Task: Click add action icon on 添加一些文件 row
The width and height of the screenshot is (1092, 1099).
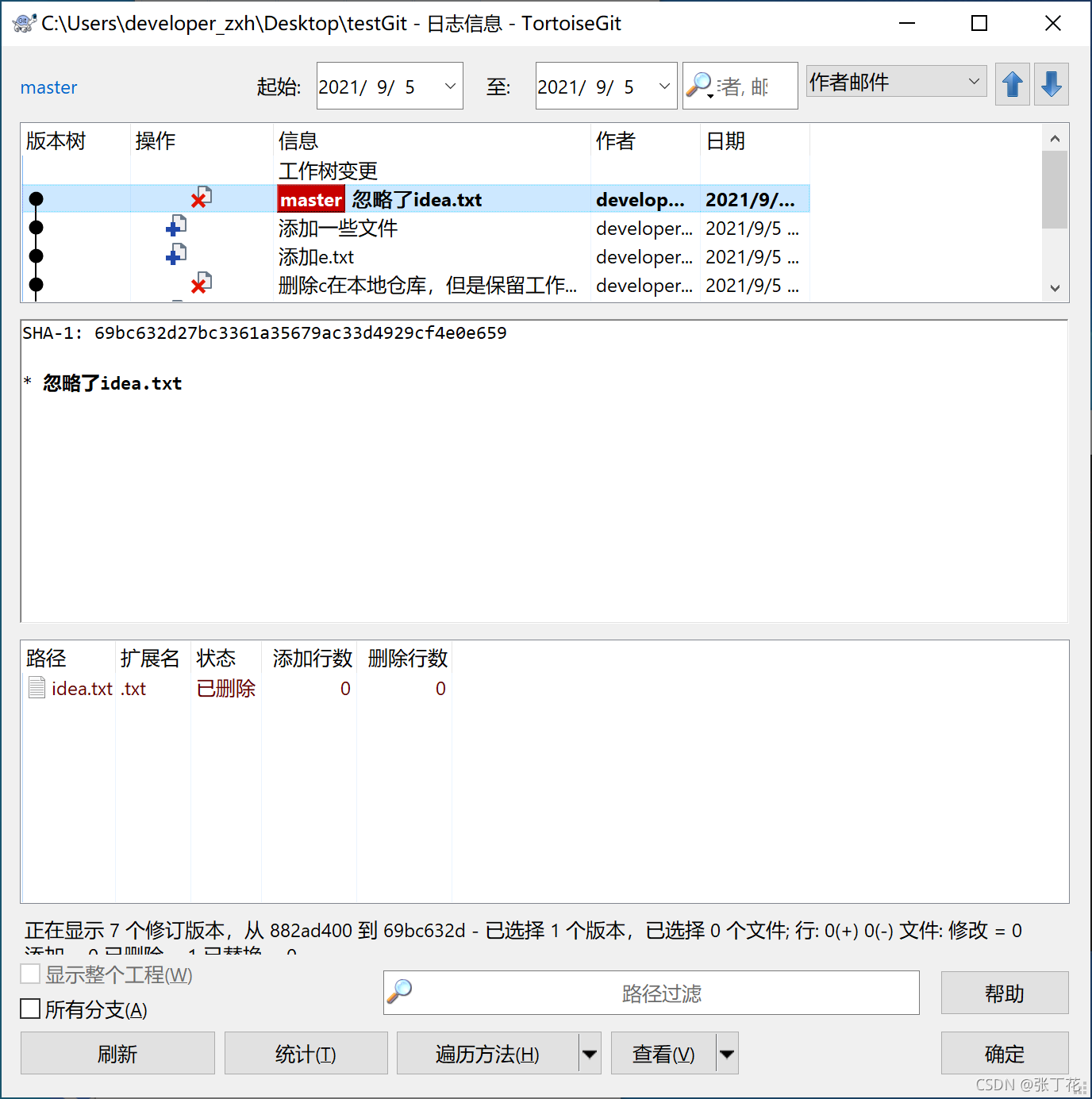Action: tap(176, 227)
